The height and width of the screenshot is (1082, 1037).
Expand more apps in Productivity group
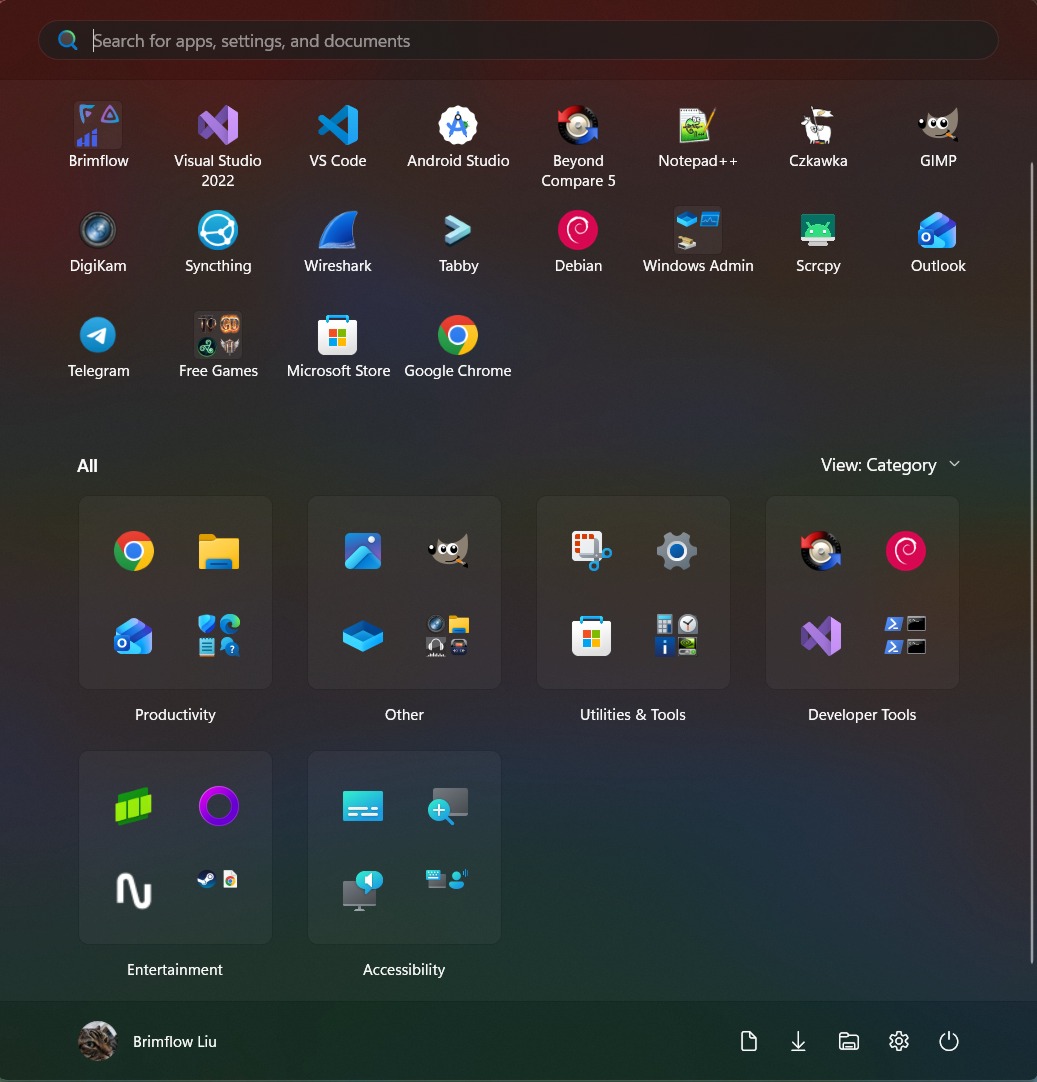(x=219, y=636)
